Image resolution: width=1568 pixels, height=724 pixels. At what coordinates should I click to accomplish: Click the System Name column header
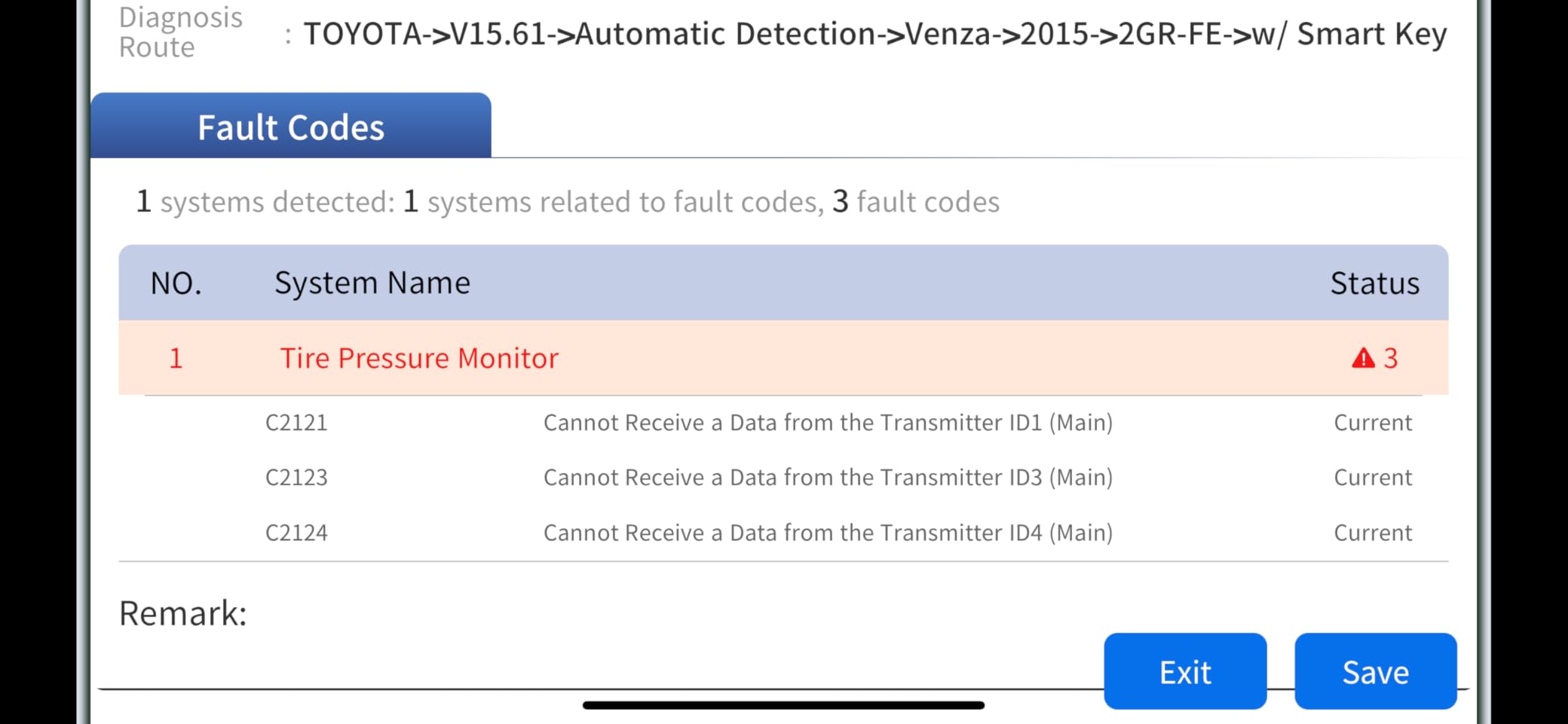372,283
